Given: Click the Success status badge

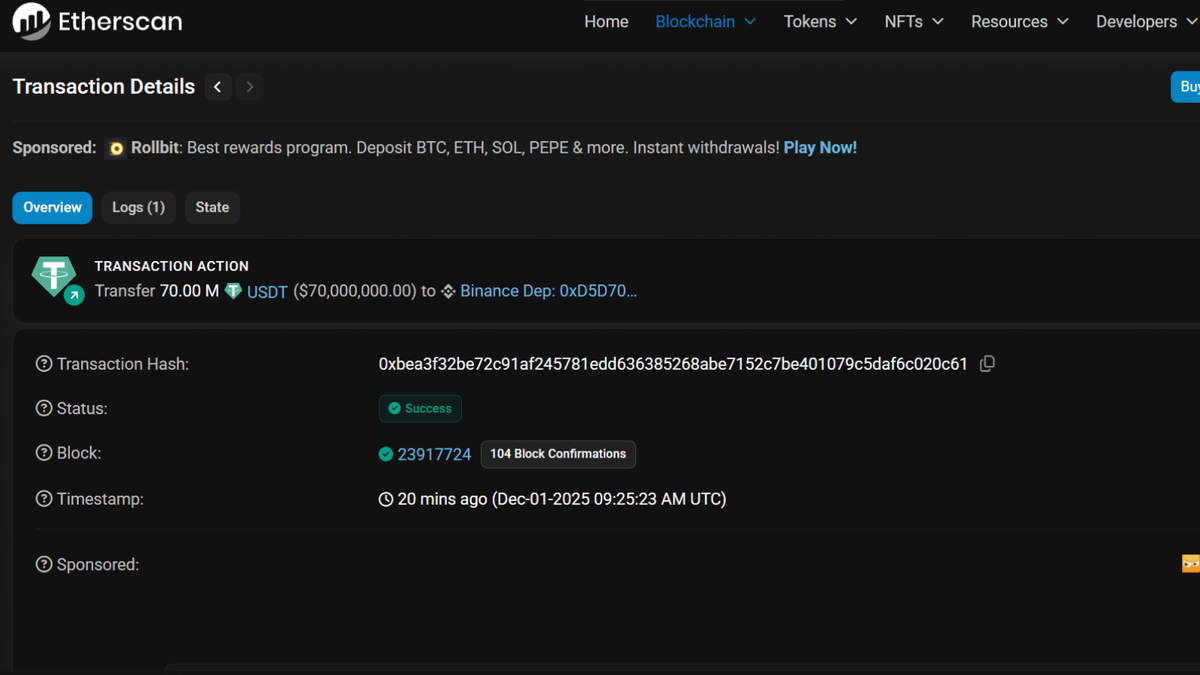Looking at the screenshot, I should 420,408.
